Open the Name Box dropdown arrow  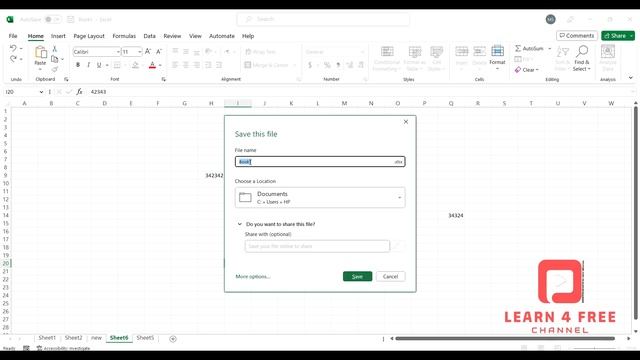[x=41, y=92]
